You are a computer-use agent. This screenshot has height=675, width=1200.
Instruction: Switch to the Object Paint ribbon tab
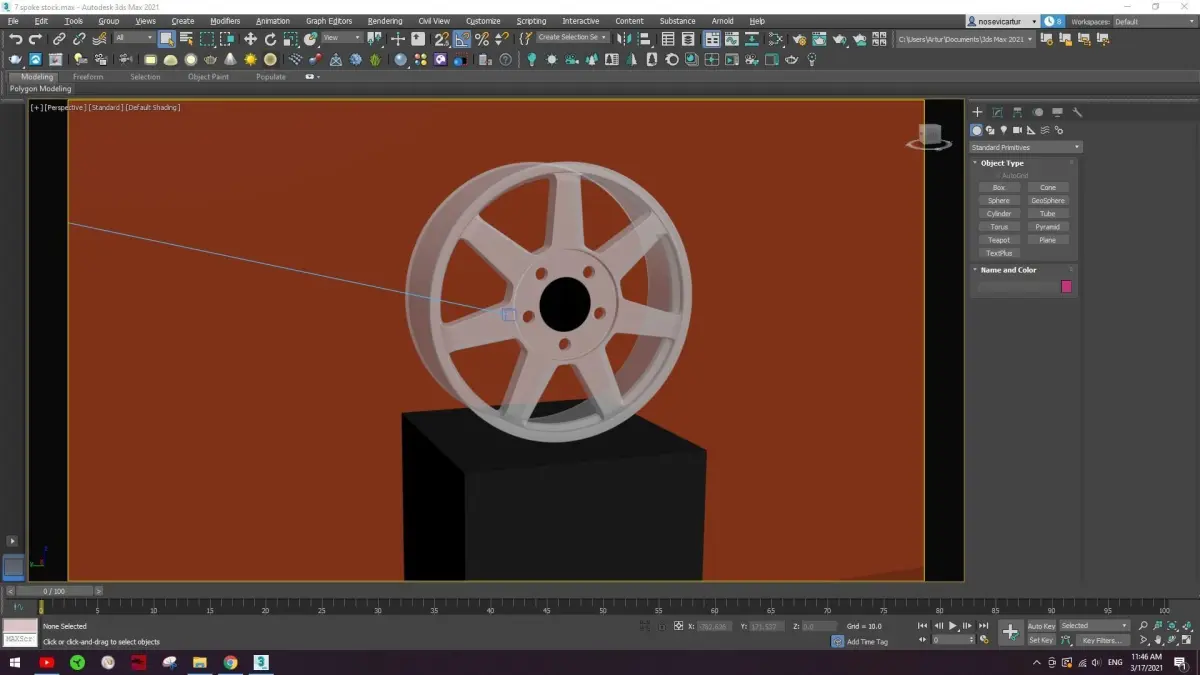pyautogui.click(x=208, y=77)
